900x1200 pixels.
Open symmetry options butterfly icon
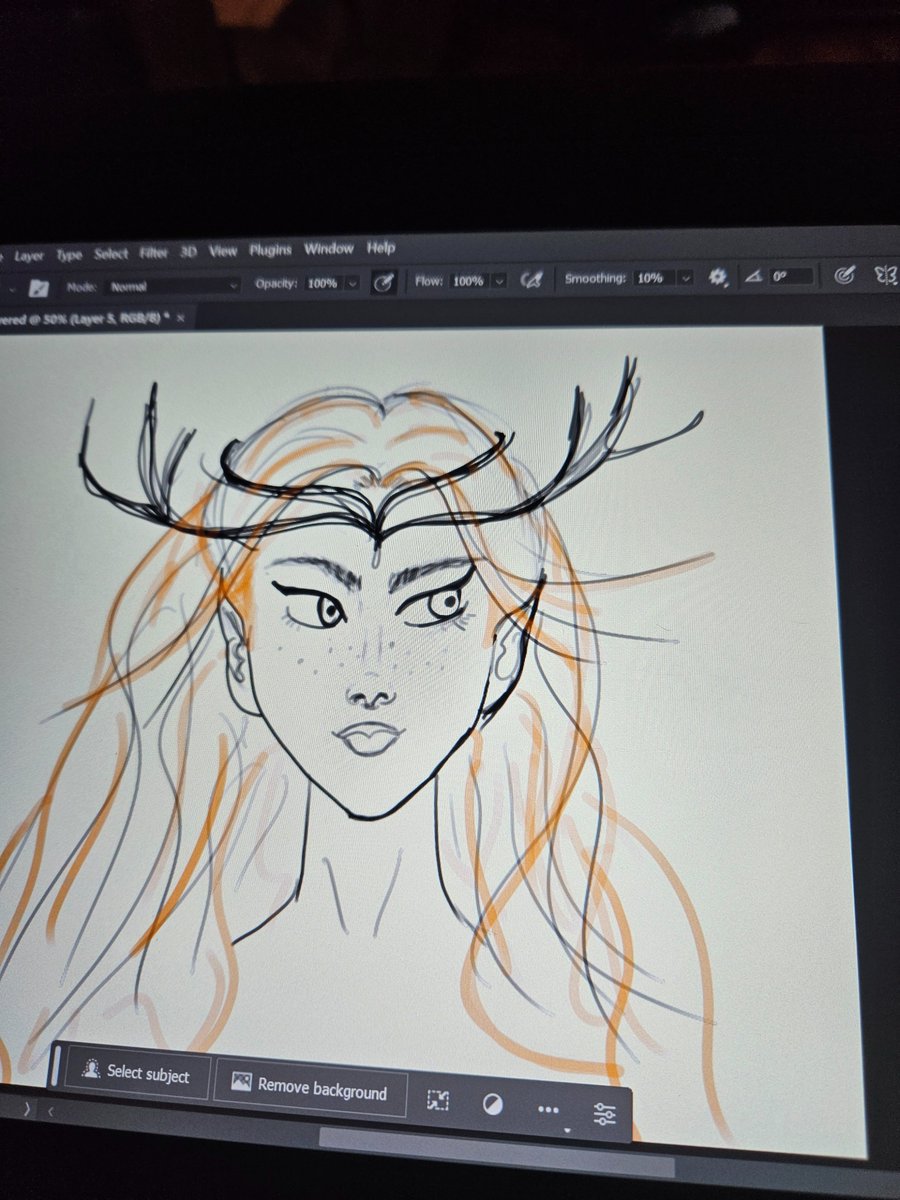click(x=886, y=275)
